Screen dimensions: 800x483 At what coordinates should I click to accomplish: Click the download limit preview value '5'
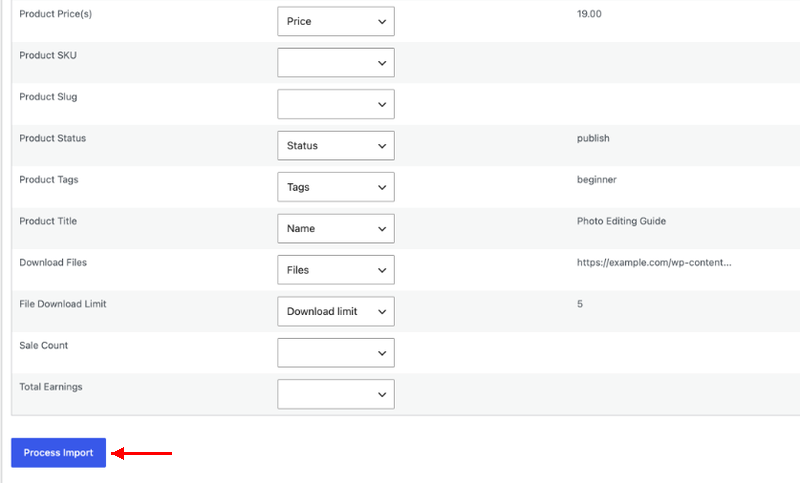tap(580, 304)
